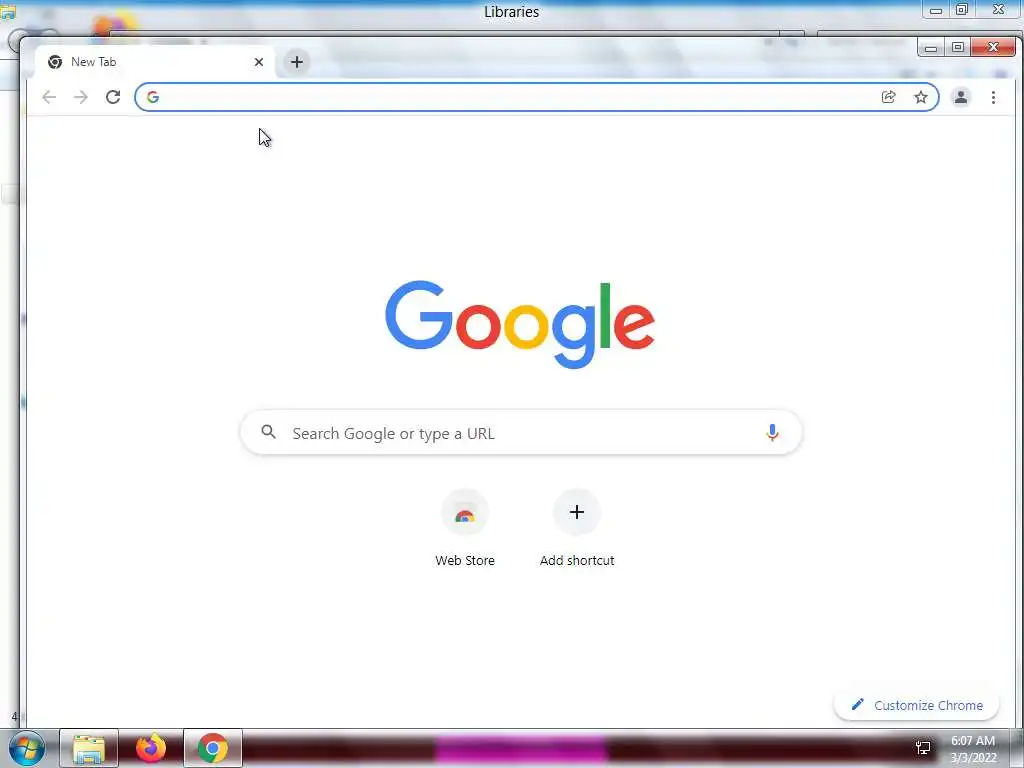1024x768 pixels.
Task: Open the network icon in system tray
Action: coord(923,748)
